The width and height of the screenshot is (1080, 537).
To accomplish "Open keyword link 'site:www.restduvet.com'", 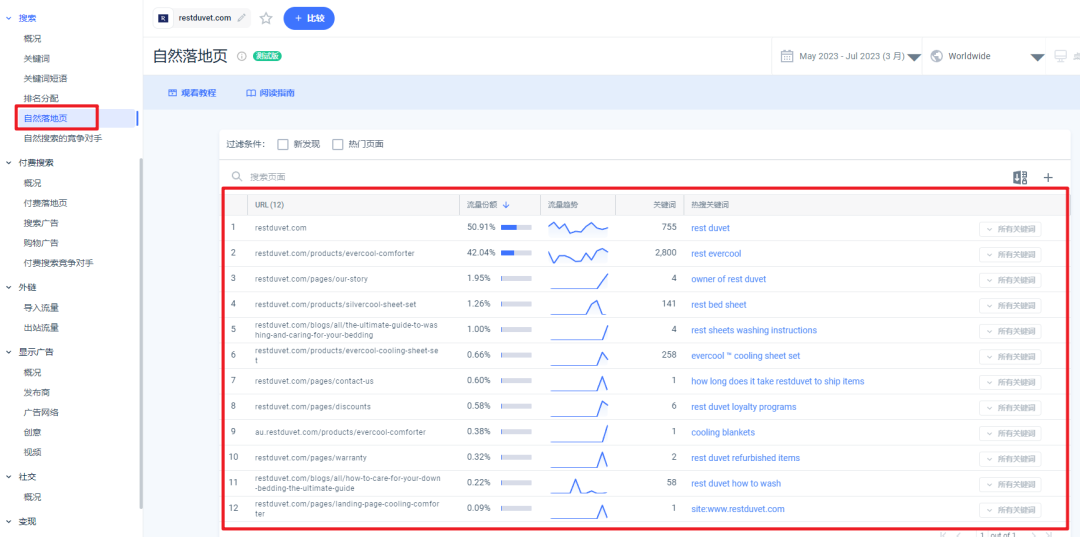I will tap(738, 509).
